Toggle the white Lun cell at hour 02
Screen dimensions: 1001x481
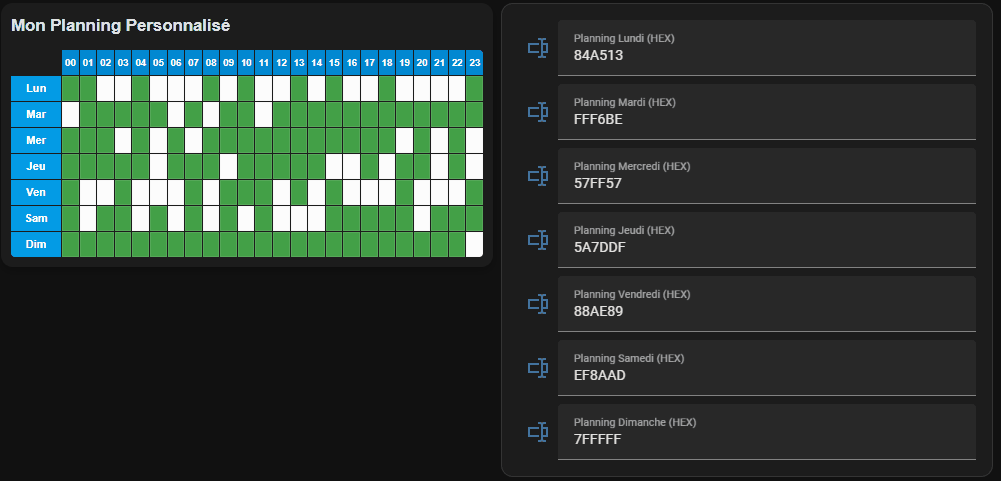[106, 88]
